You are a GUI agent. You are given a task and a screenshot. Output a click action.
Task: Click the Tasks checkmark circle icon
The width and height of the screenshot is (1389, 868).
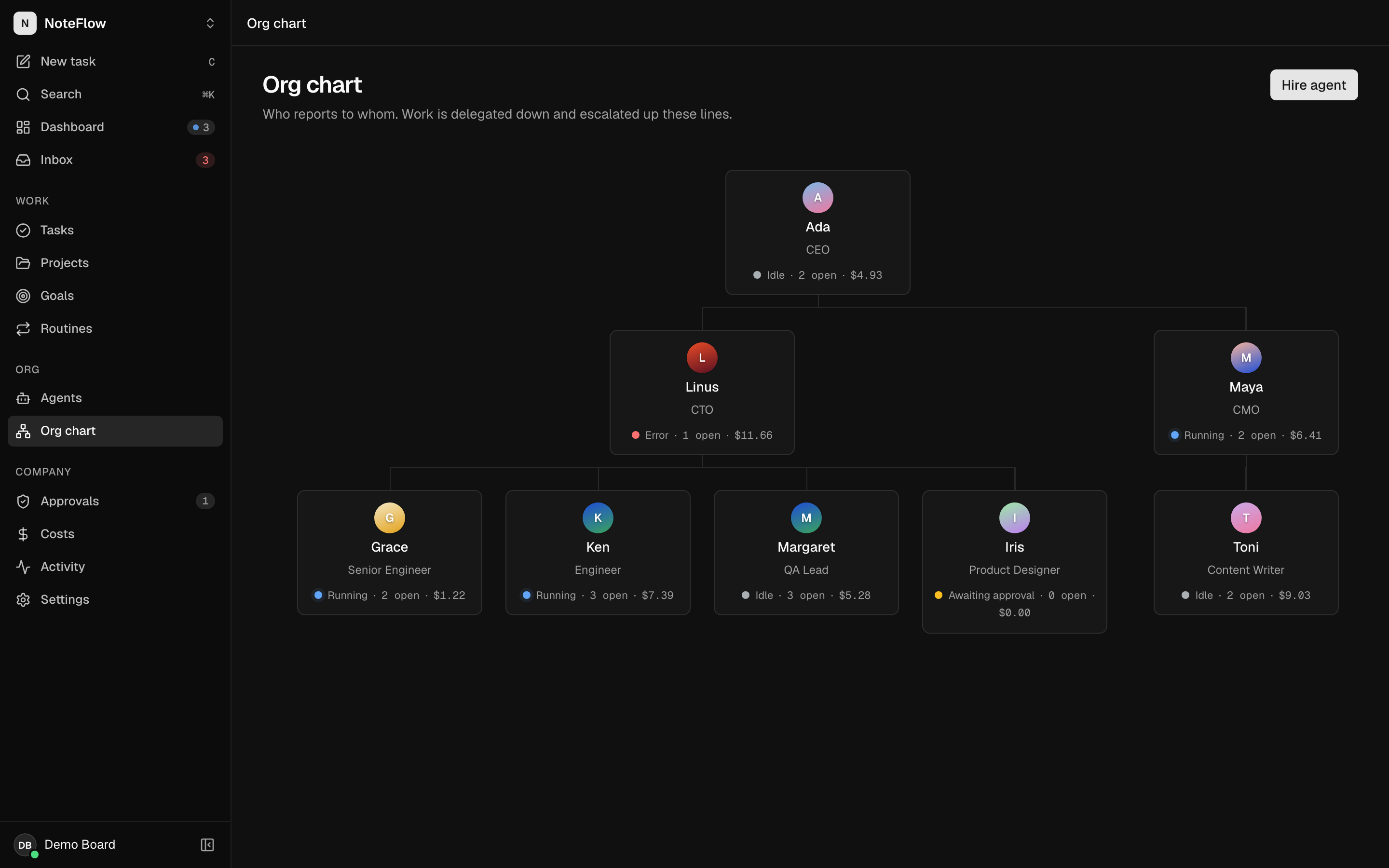coord(23,230)
